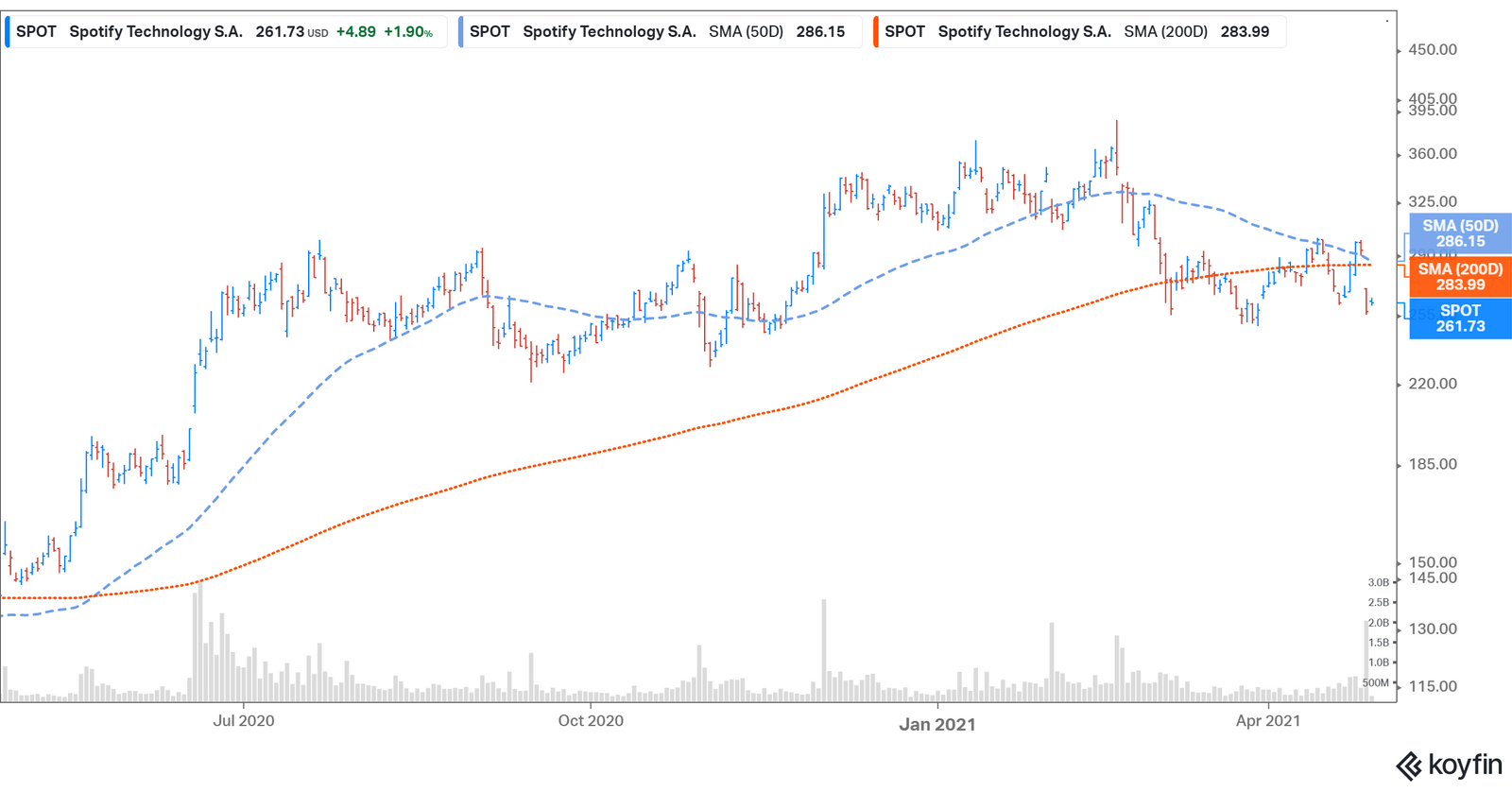Image resolution: width=1512 pixels, height=792 pixels.
Task: Click the +1.90% change value
Action: (408, 31)
